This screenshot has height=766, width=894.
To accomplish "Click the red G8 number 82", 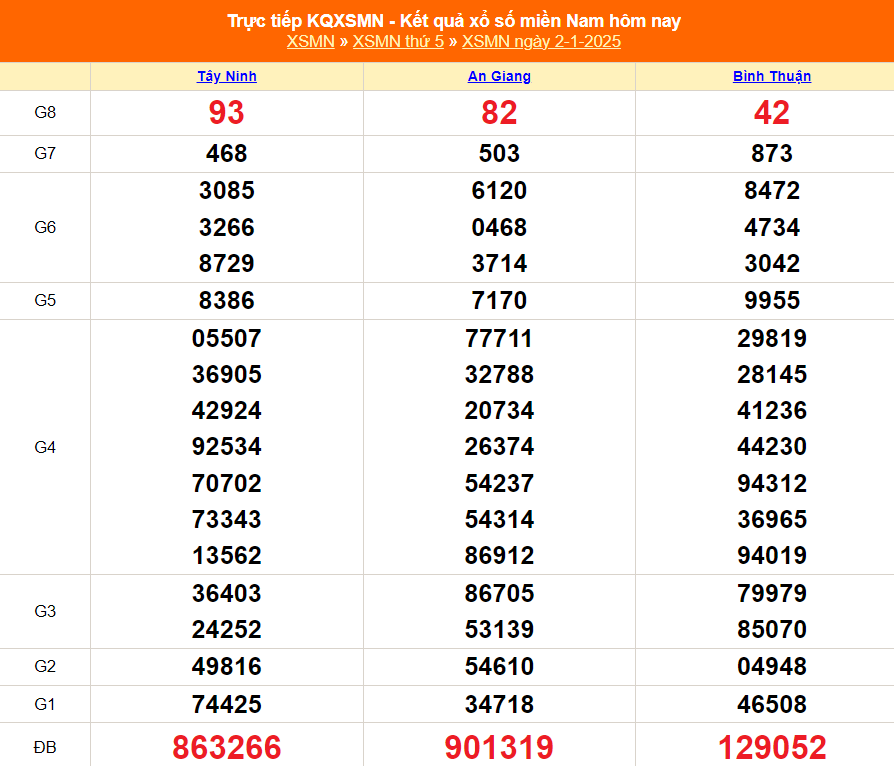I will point(499,113).
